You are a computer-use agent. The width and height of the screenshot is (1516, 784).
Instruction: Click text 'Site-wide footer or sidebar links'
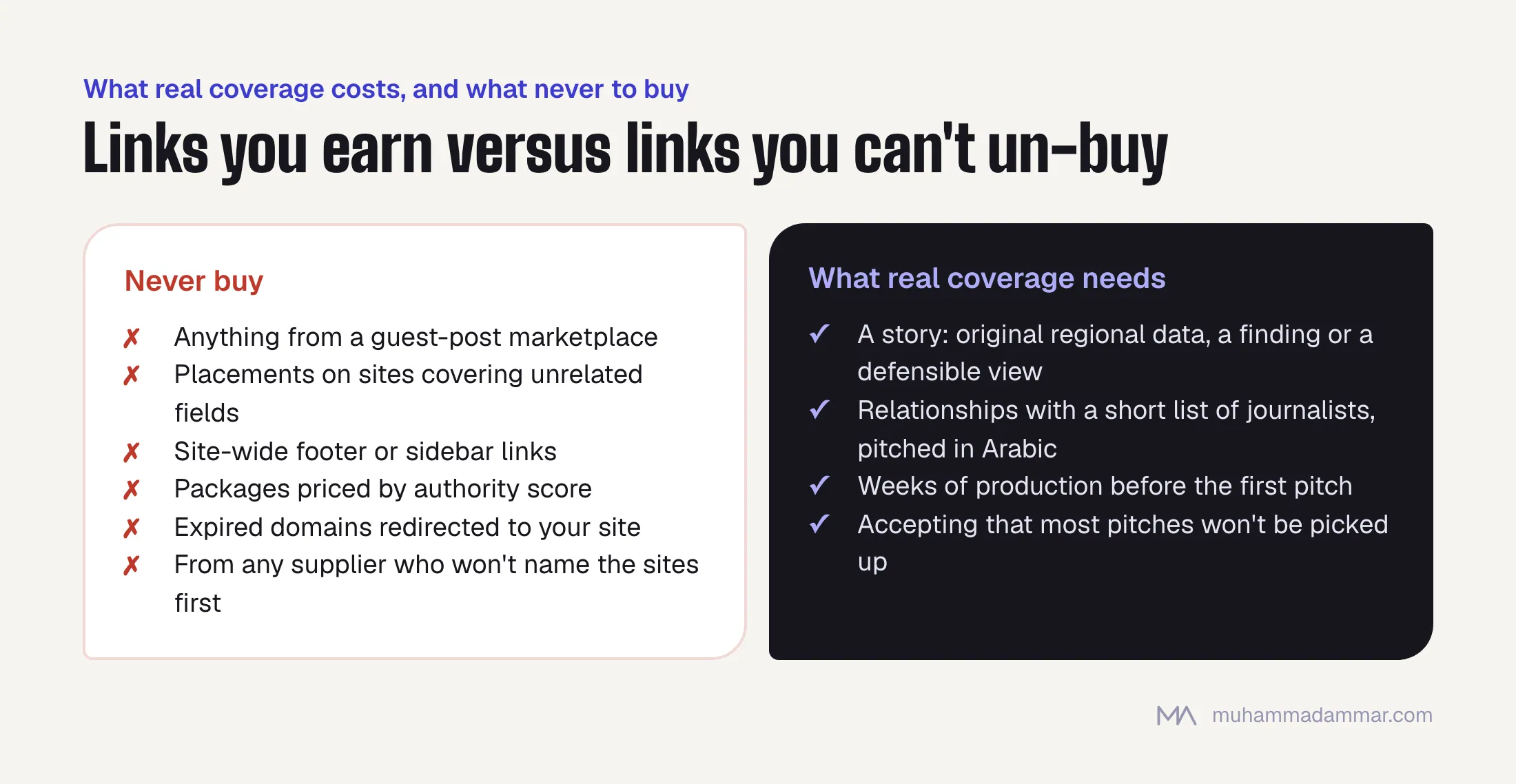coord(365,452)
